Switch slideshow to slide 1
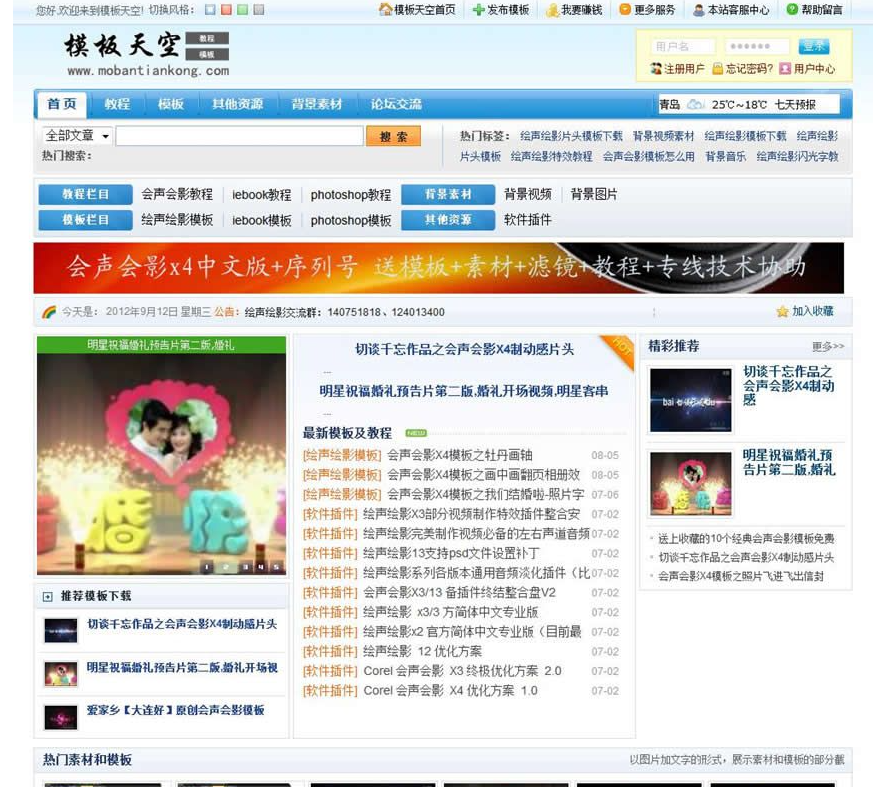 coord(207,567)
